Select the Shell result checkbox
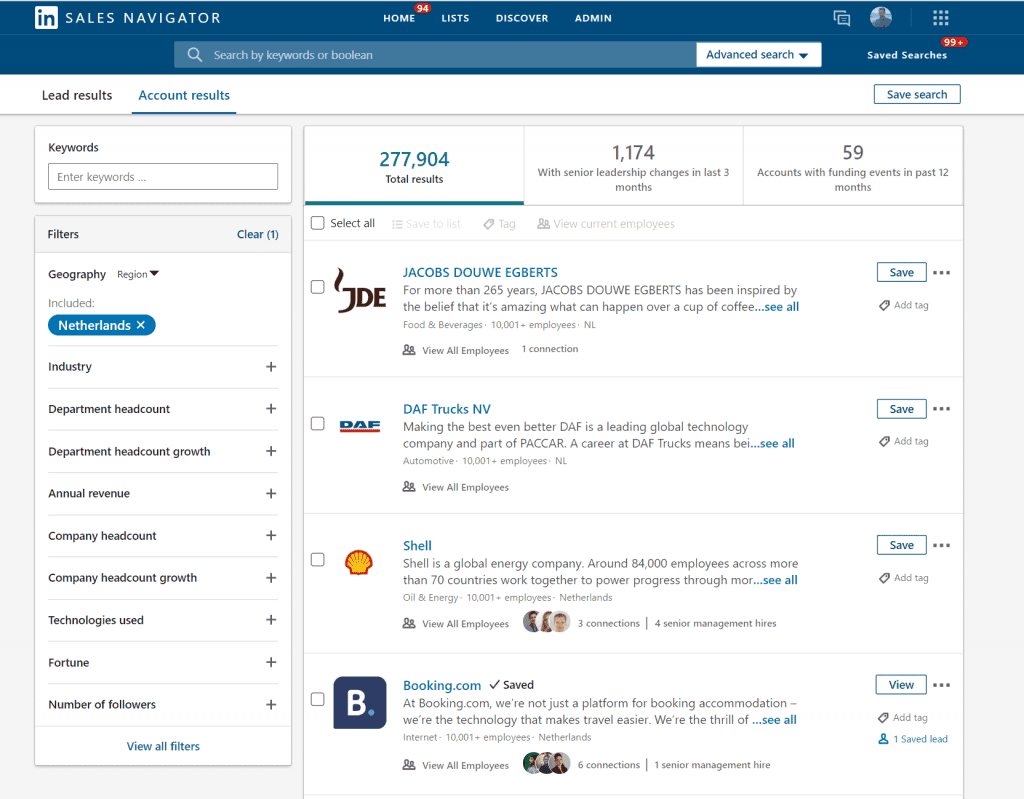The width and height of the screenshot is (1024, 799). [318, 560]
